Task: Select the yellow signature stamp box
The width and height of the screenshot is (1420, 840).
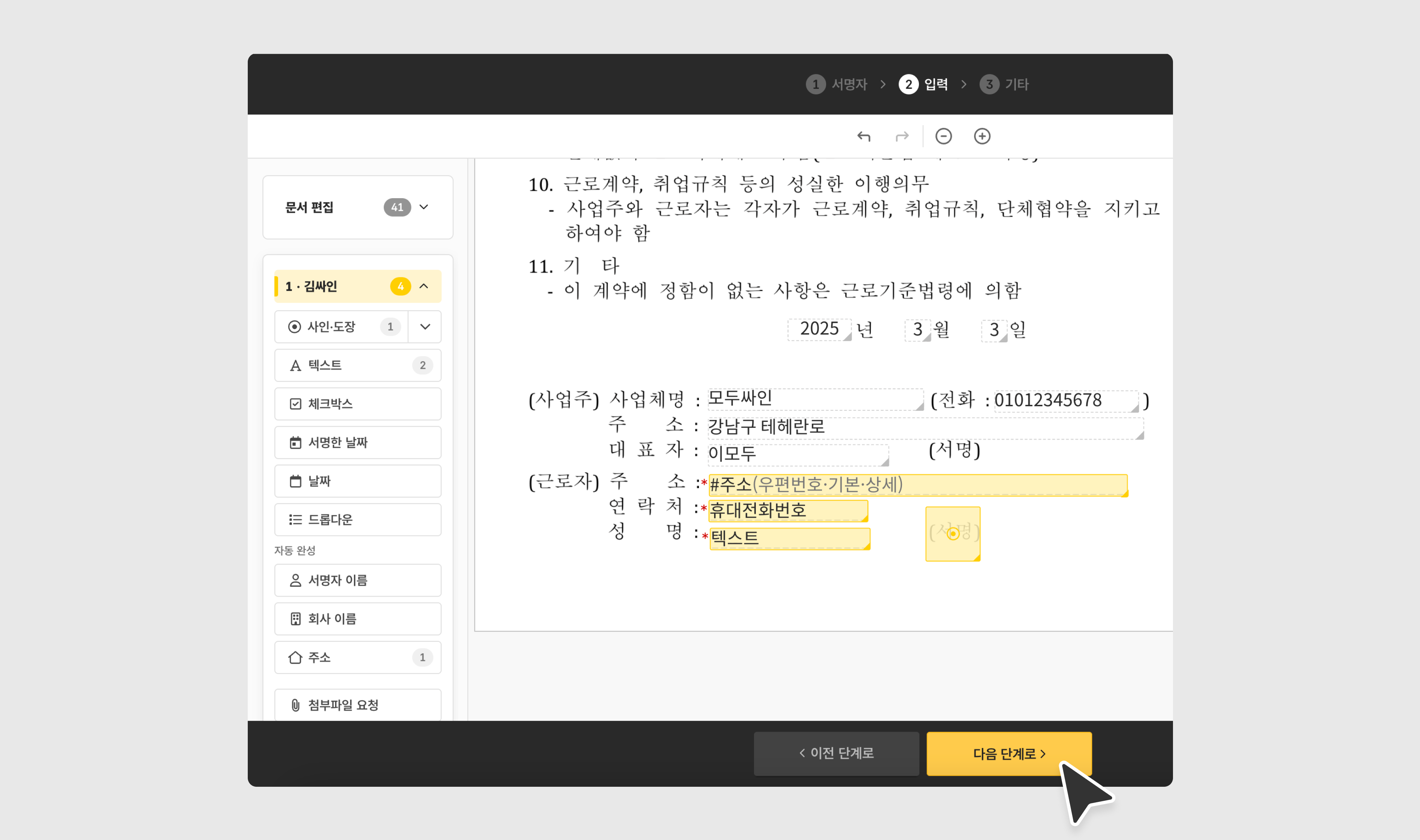Action: tap(953, 534)
